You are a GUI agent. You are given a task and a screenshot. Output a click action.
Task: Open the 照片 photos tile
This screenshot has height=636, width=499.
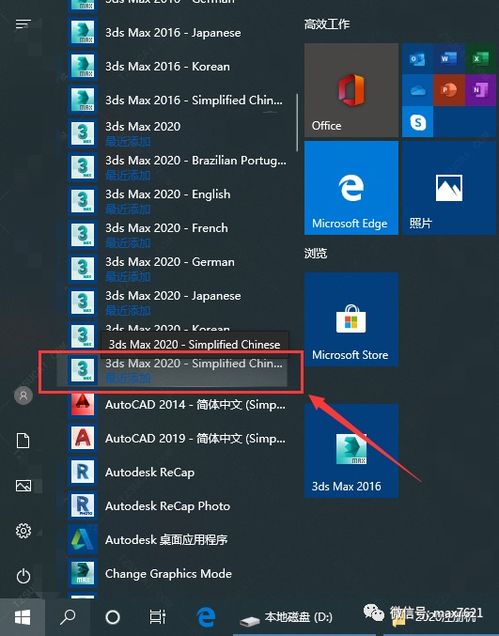[x=449, y=188]
